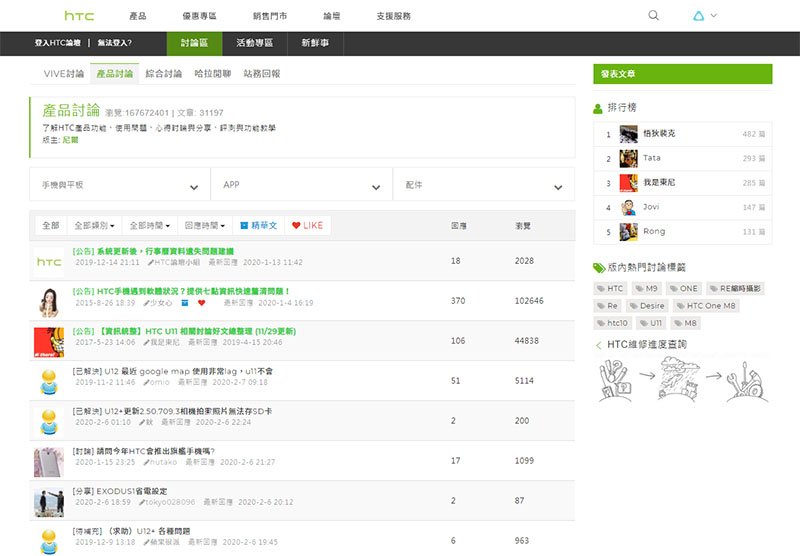Open the search magnifier icon
Image resolution: width=800 pixels, height=556 pixels.
point(653,15)
